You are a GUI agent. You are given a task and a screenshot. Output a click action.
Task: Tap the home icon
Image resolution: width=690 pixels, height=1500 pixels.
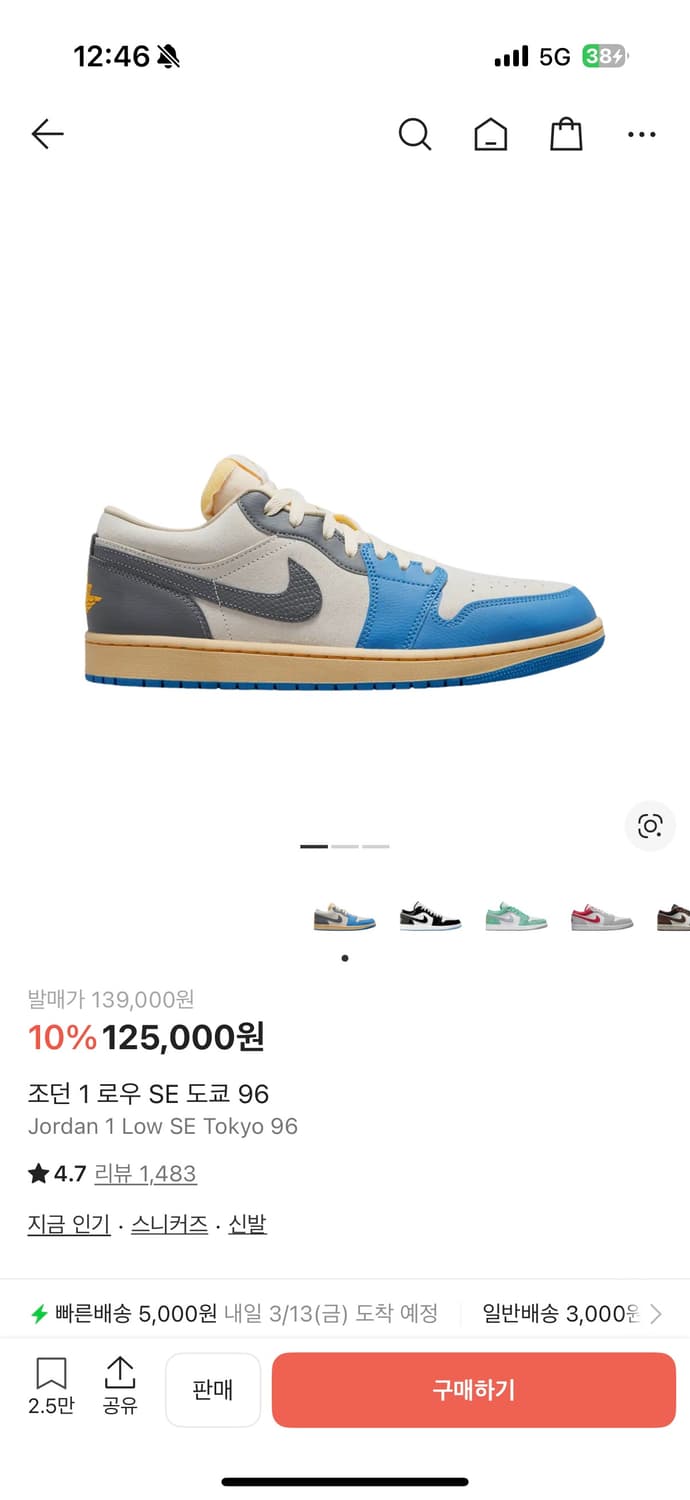click(490, 134)
